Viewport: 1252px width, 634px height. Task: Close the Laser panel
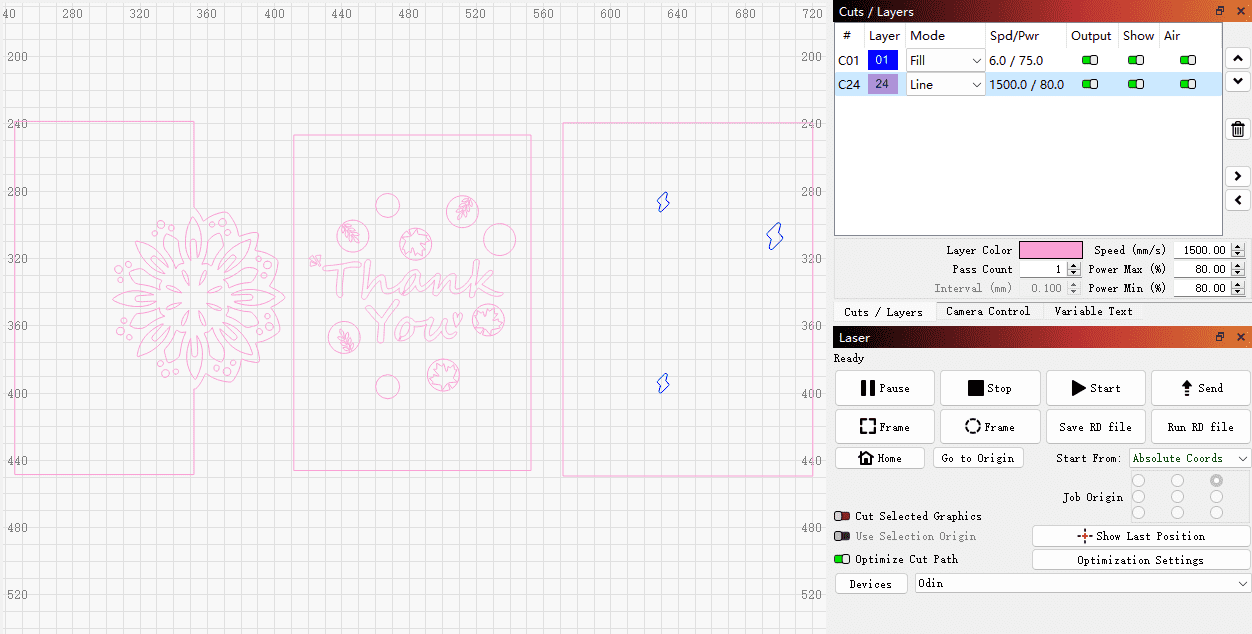click(1240, 338)
